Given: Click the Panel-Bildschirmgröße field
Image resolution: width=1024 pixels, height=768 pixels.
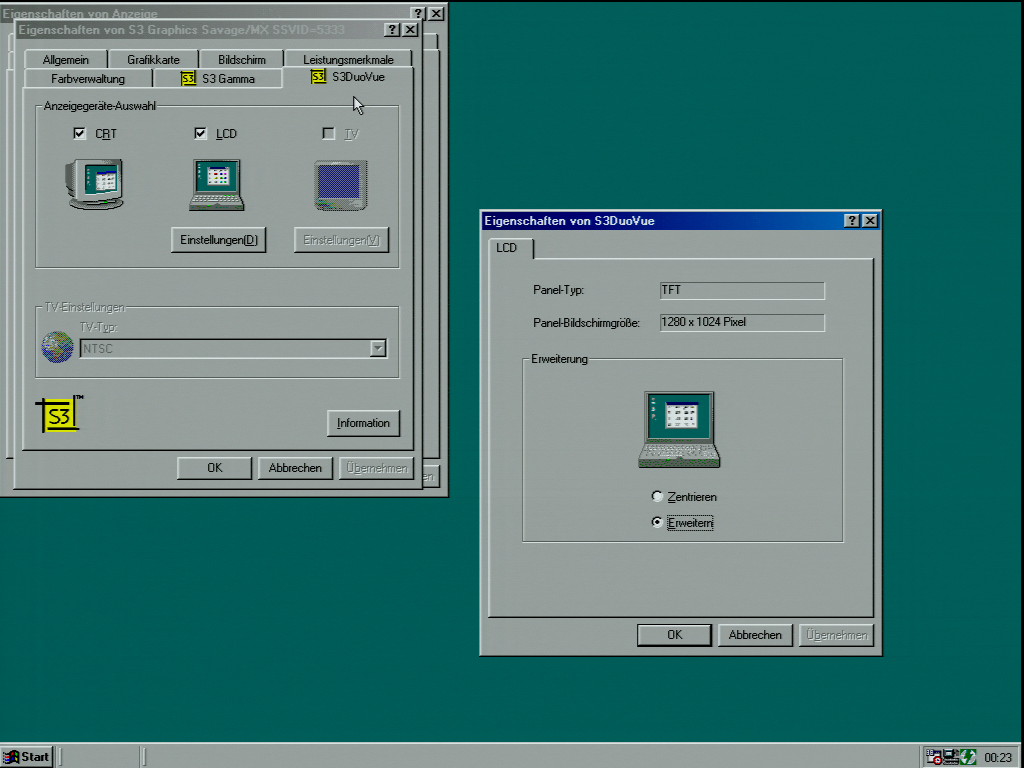Looking at the screenshot, I should click(742, 322).
